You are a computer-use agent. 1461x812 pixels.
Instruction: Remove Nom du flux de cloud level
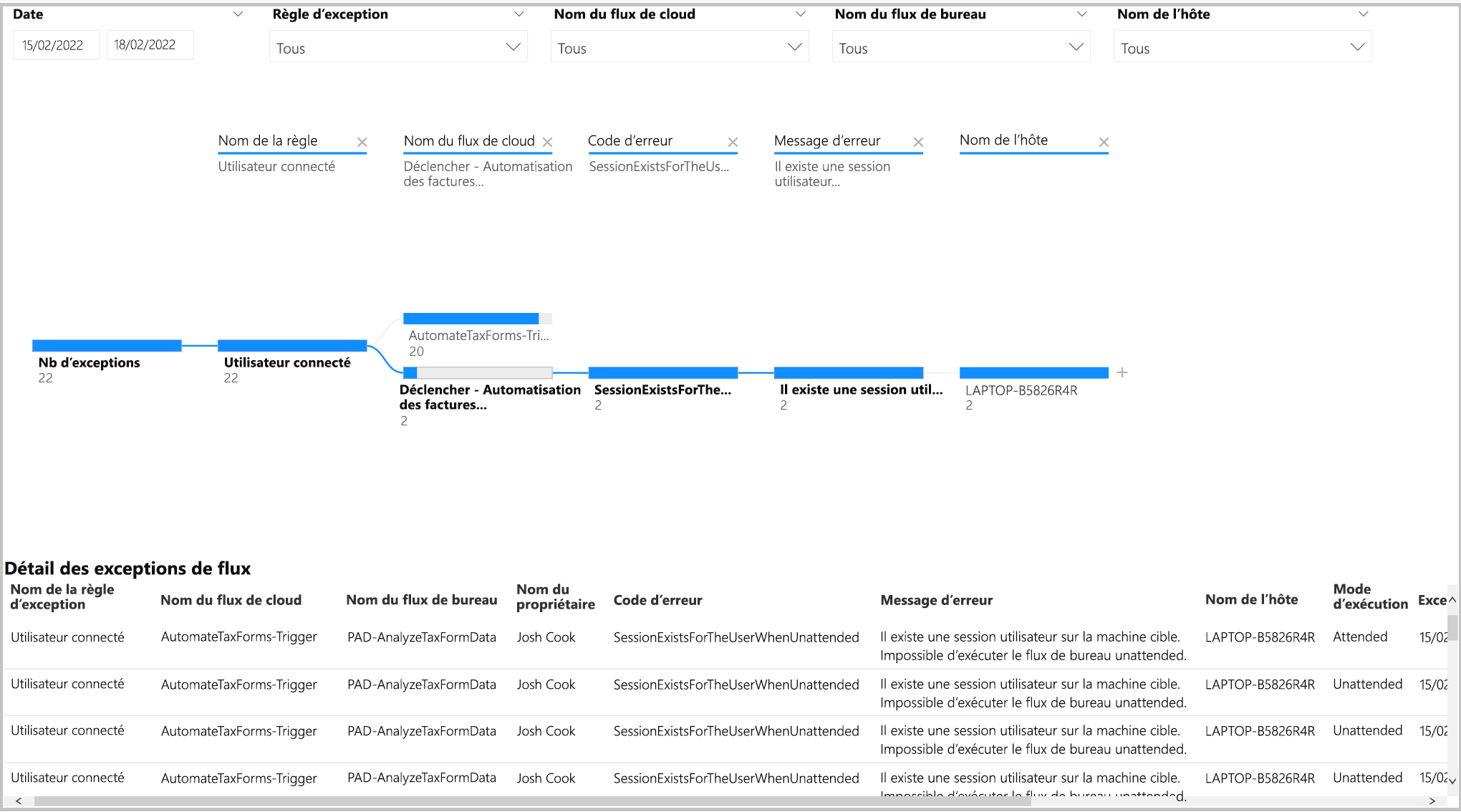(x=548, y=142)
